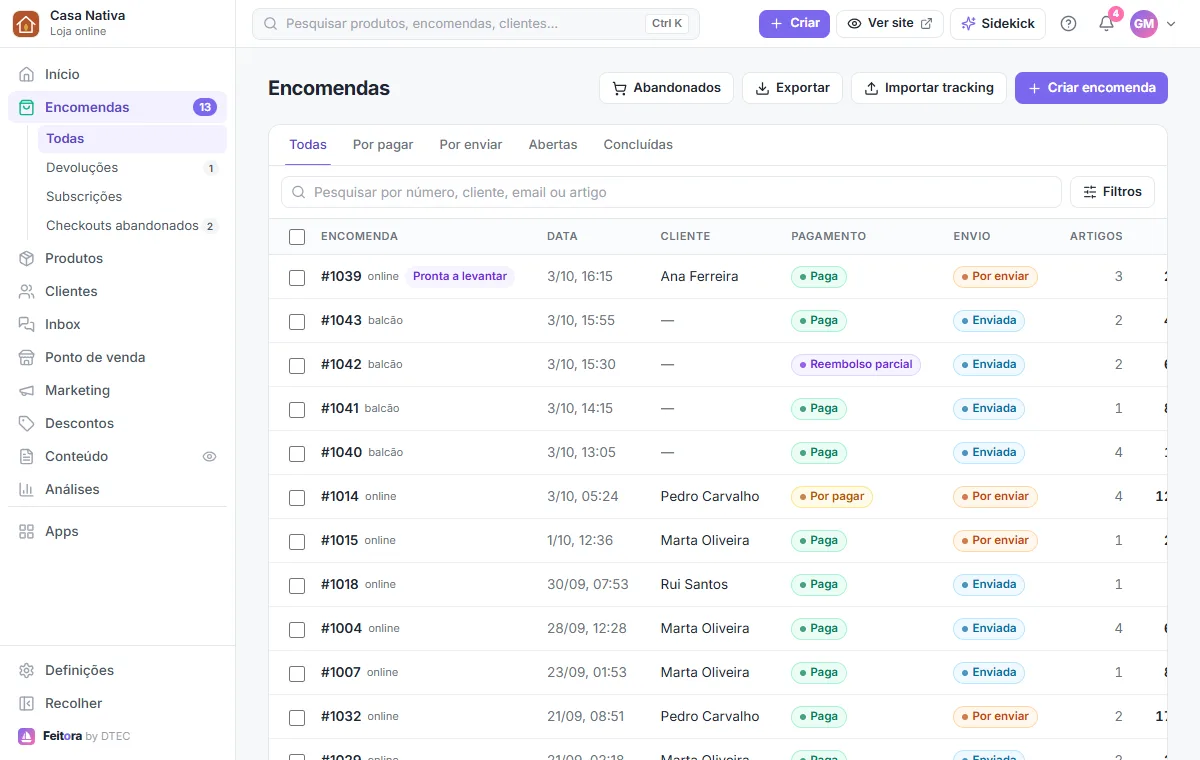Open notifications bell with 4 badge
Viewport: 1200px width, 760px height.
click(1106, 24)
